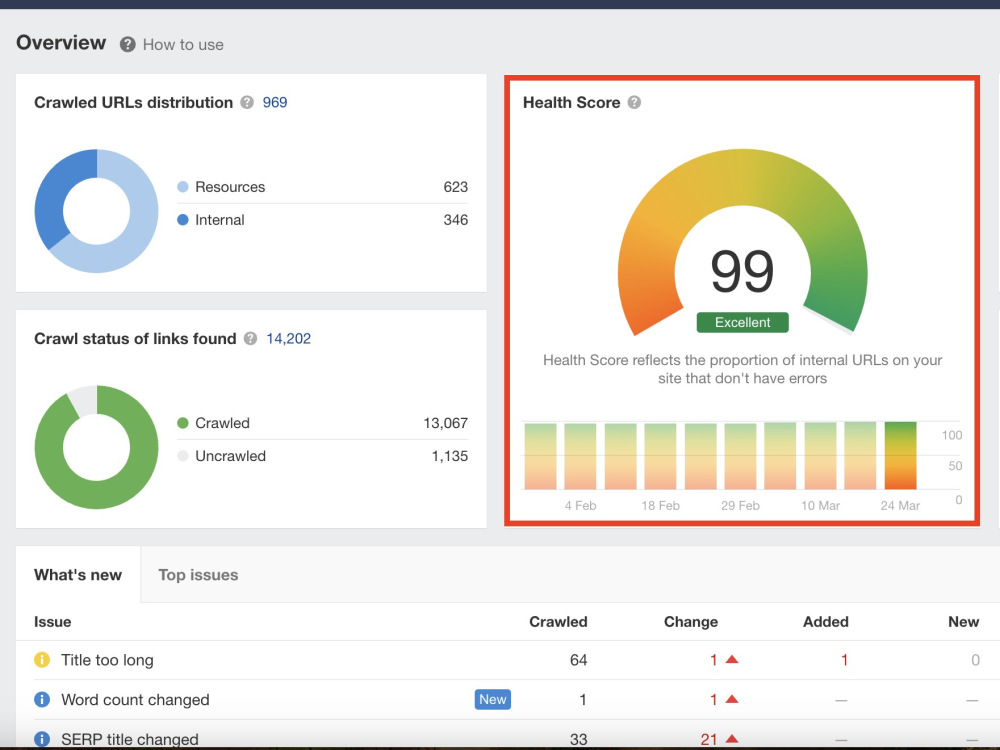Click red up arrow in Title too long row
Screen dimensions: 1000x750
732,659
